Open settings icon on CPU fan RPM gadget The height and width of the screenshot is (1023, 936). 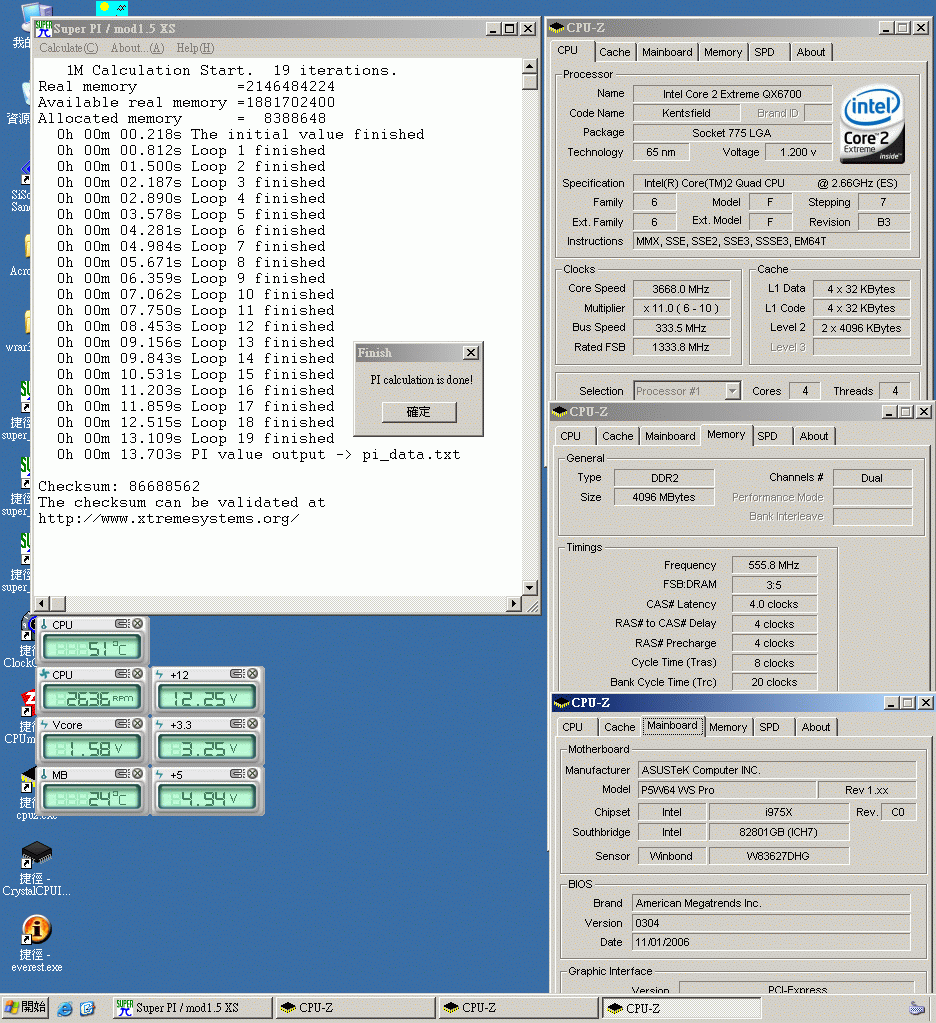click(122, 673)
